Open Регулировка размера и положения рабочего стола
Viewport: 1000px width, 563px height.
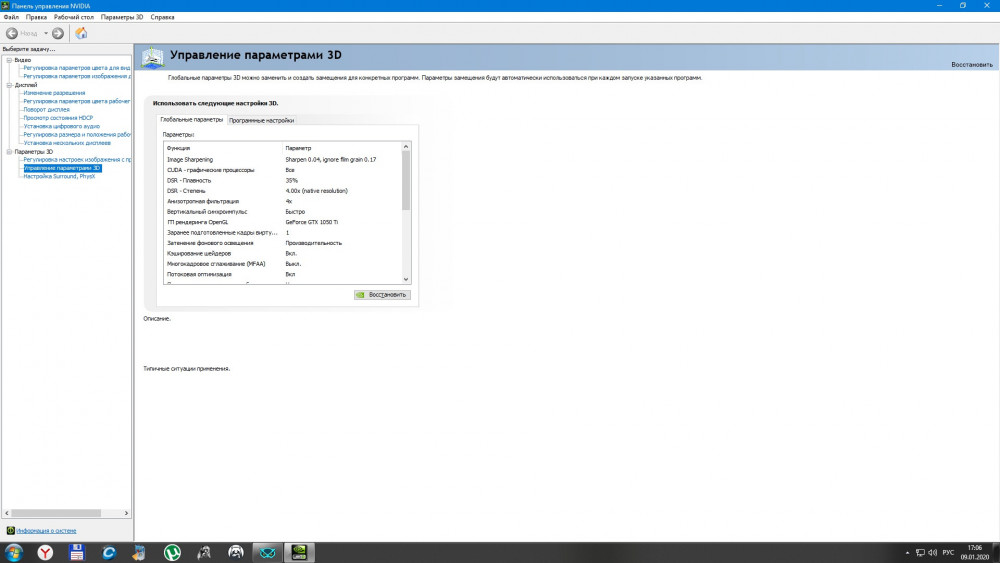click(x=77, y=135)
